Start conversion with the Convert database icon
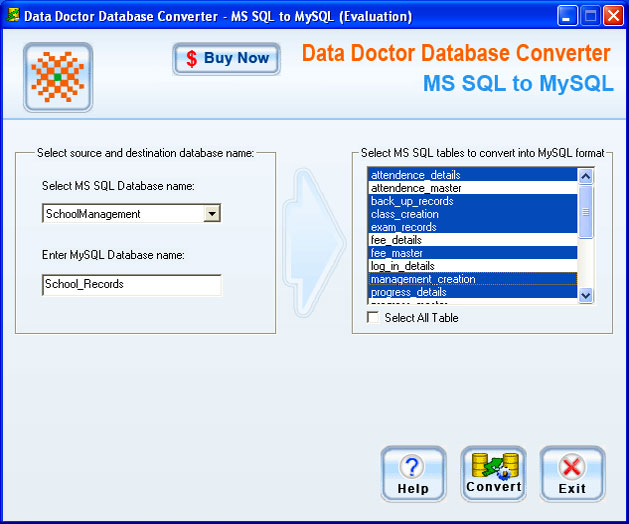This screenshot has width=629, height=524. tap(494, 465)
